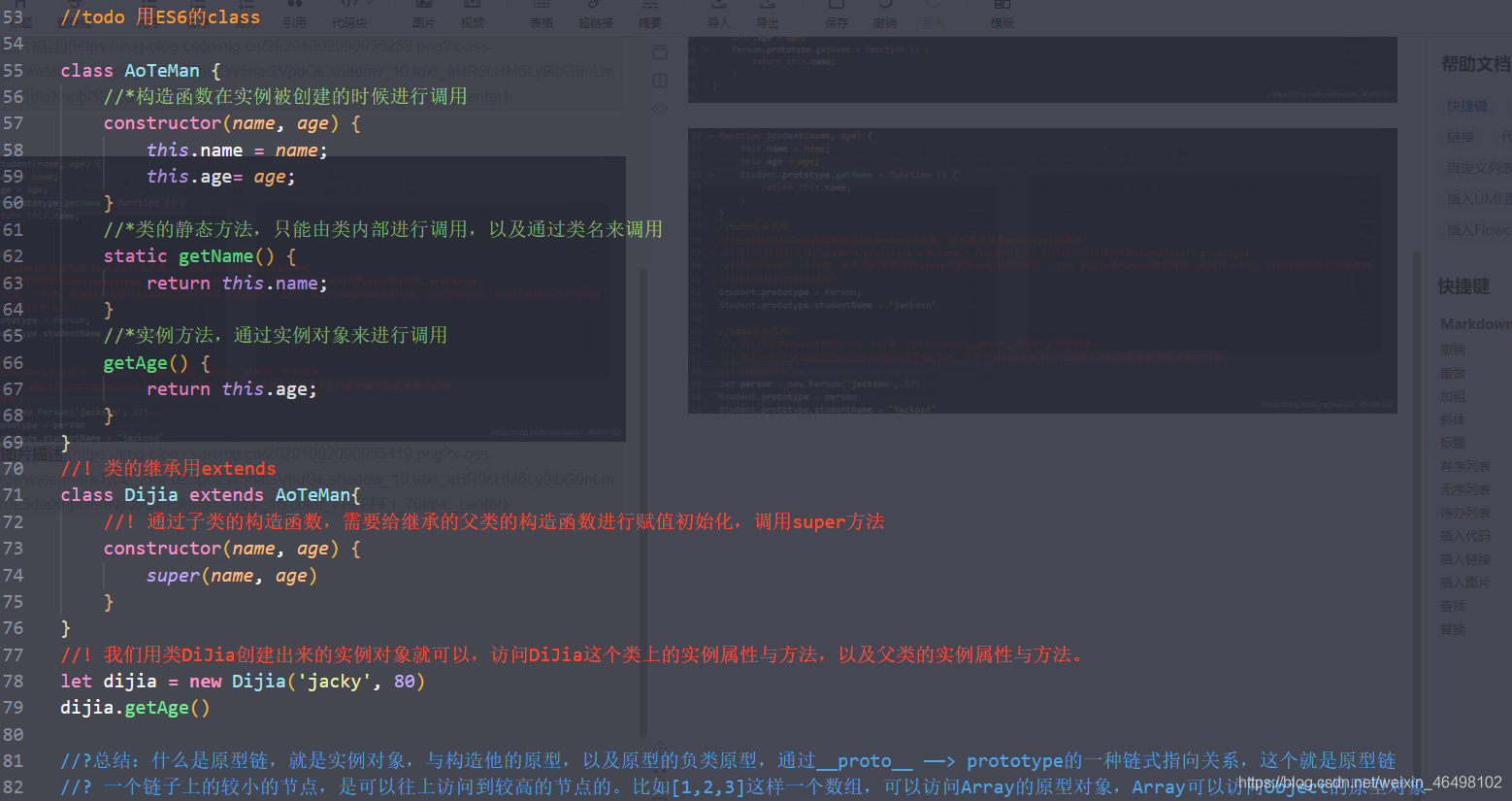Viewport: 1512px width, 801px height.
Task: Toggle the preview eye icon
Action: [x=660, y=109]
